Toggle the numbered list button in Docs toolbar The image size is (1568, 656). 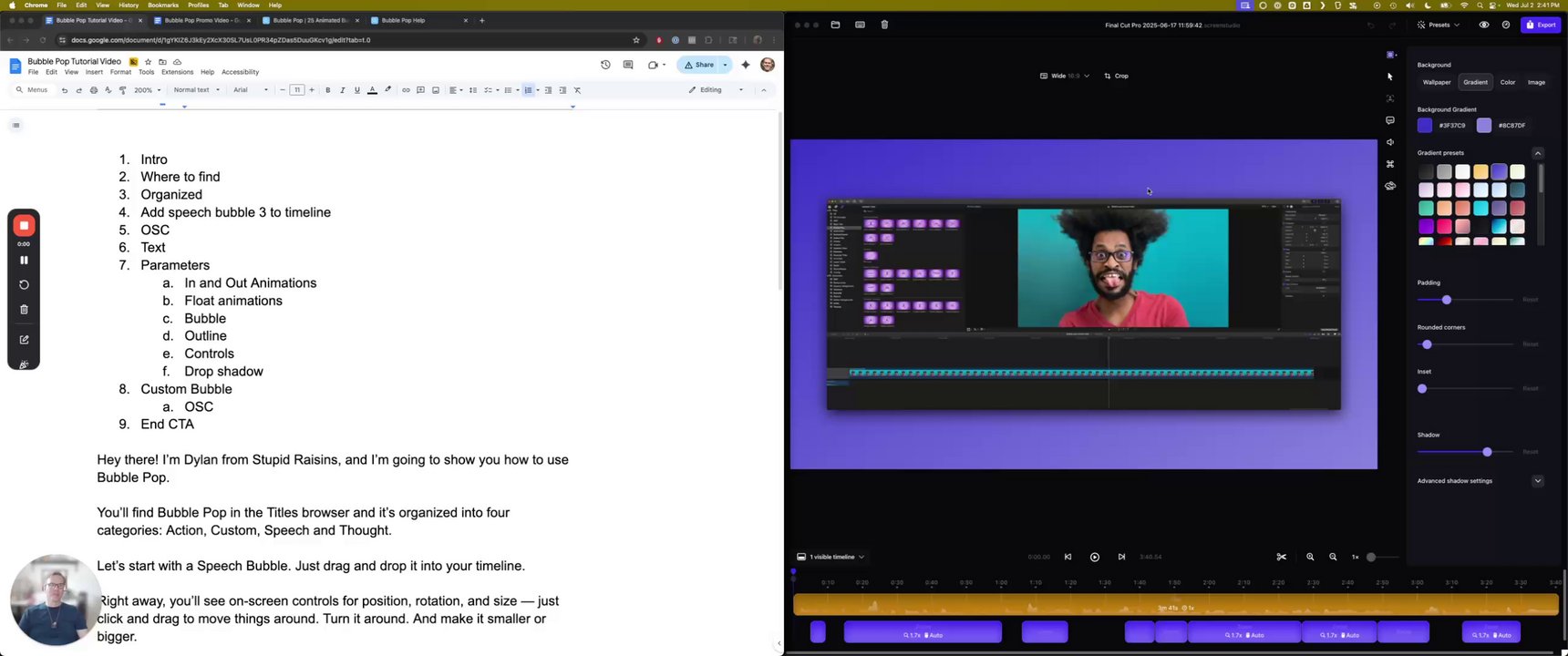528,90
